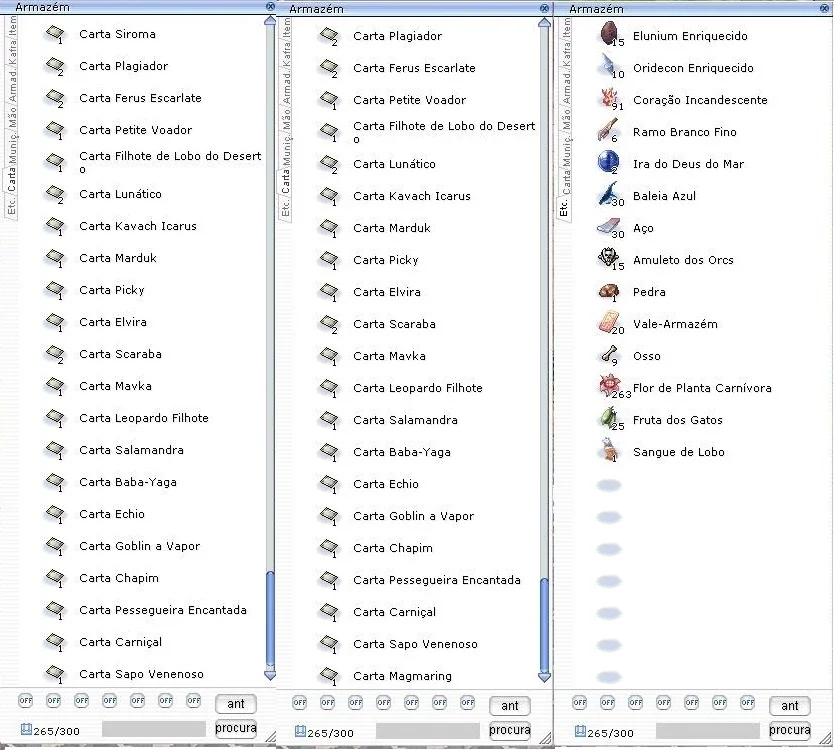Viewport: 834px width, 750px height.
Task: Click the Sangue de Lobo bottle icon
Action: pos(608,450)
